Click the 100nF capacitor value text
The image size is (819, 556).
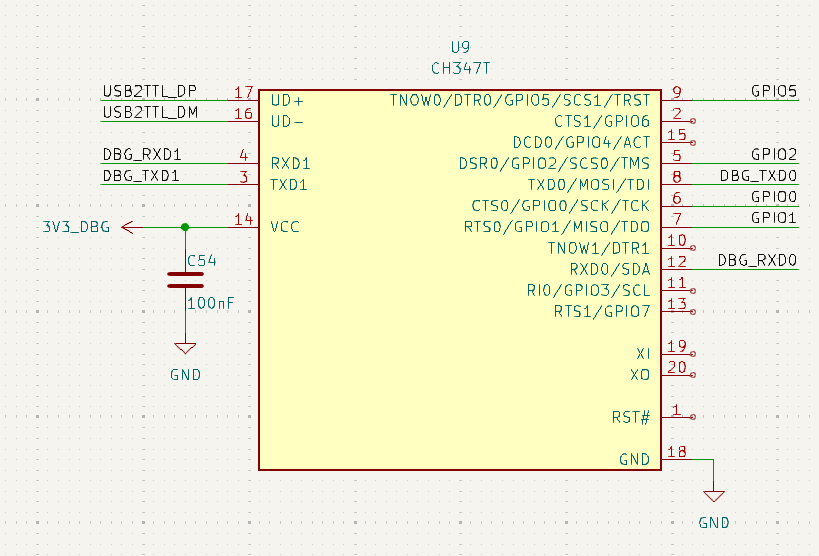(210, 302)
